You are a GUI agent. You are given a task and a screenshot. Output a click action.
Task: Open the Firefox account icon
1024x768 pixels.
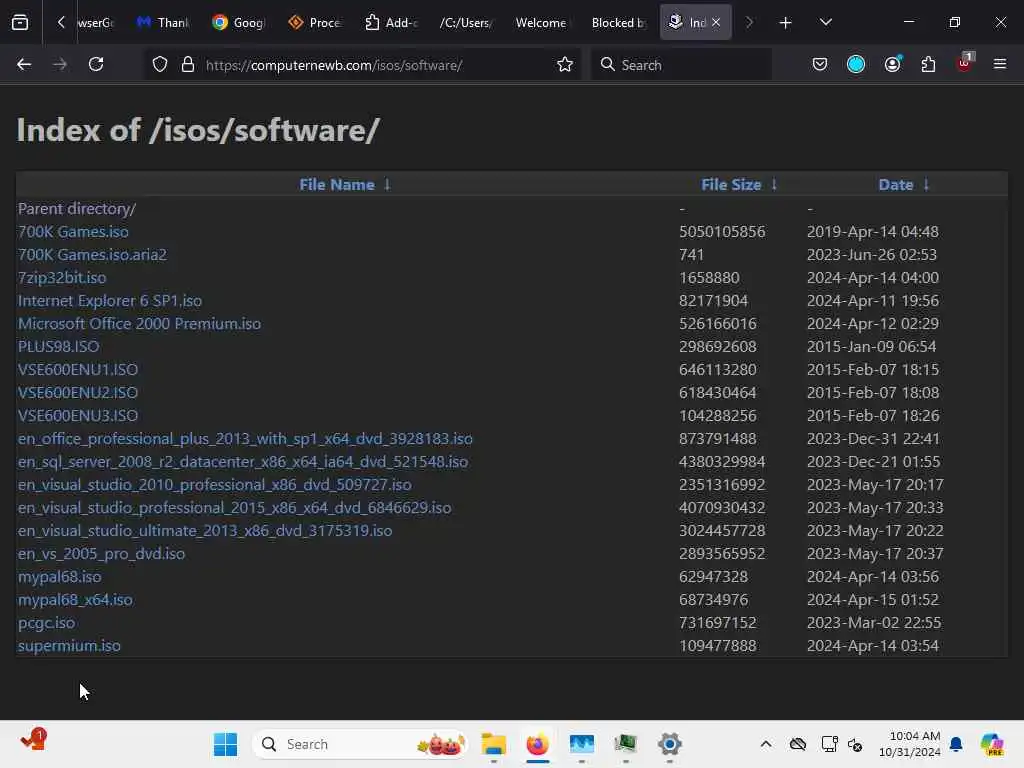(892, 64)
